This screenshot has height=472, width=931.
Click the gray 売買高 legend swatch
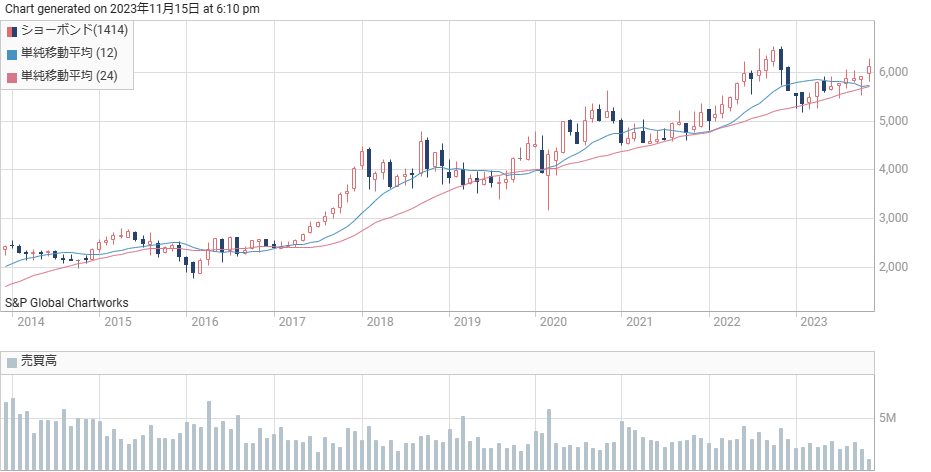12,362
